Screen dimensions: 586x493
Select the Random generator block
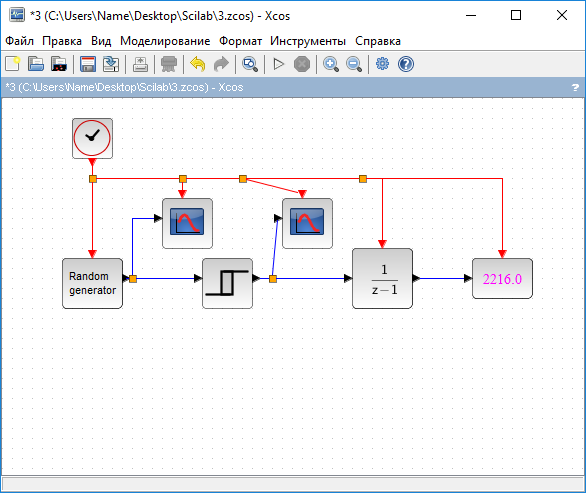(92, 283)
